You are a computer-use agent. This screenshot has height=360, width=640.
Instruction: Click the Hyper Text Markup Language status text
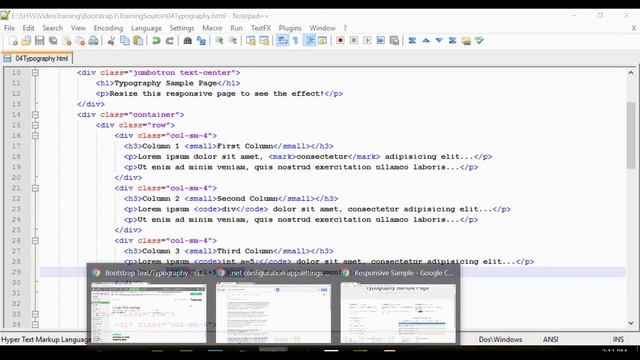click(x=46, y=339)
